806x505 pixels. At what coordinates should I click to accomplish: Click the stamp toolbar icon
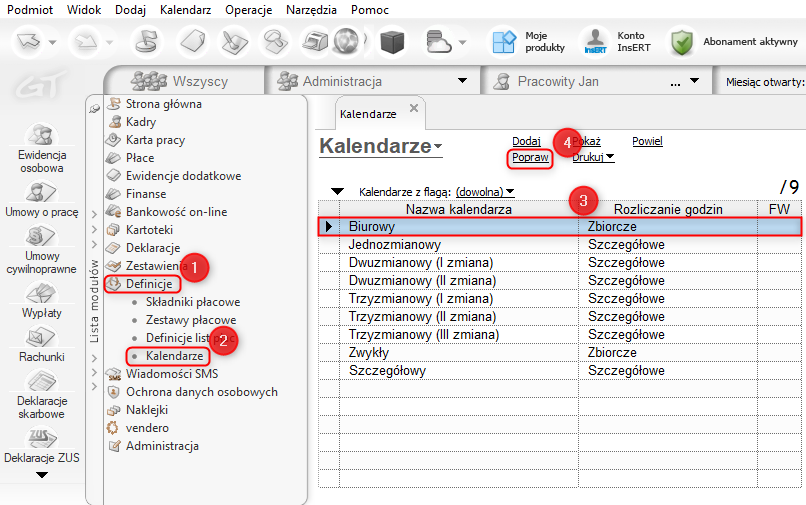point(275,41)
